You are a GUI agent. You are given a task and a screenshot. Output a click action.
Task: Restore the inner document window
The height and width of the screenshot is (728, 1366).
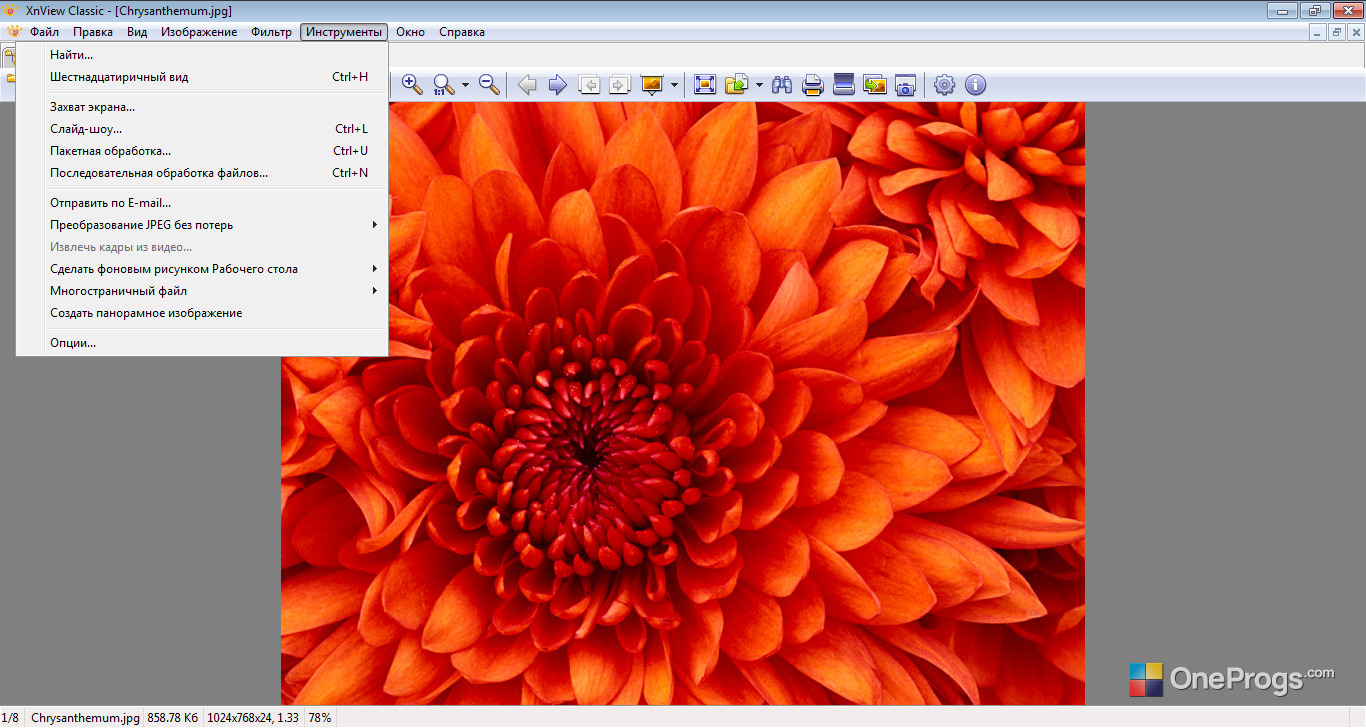click(x=1337, y=32)
